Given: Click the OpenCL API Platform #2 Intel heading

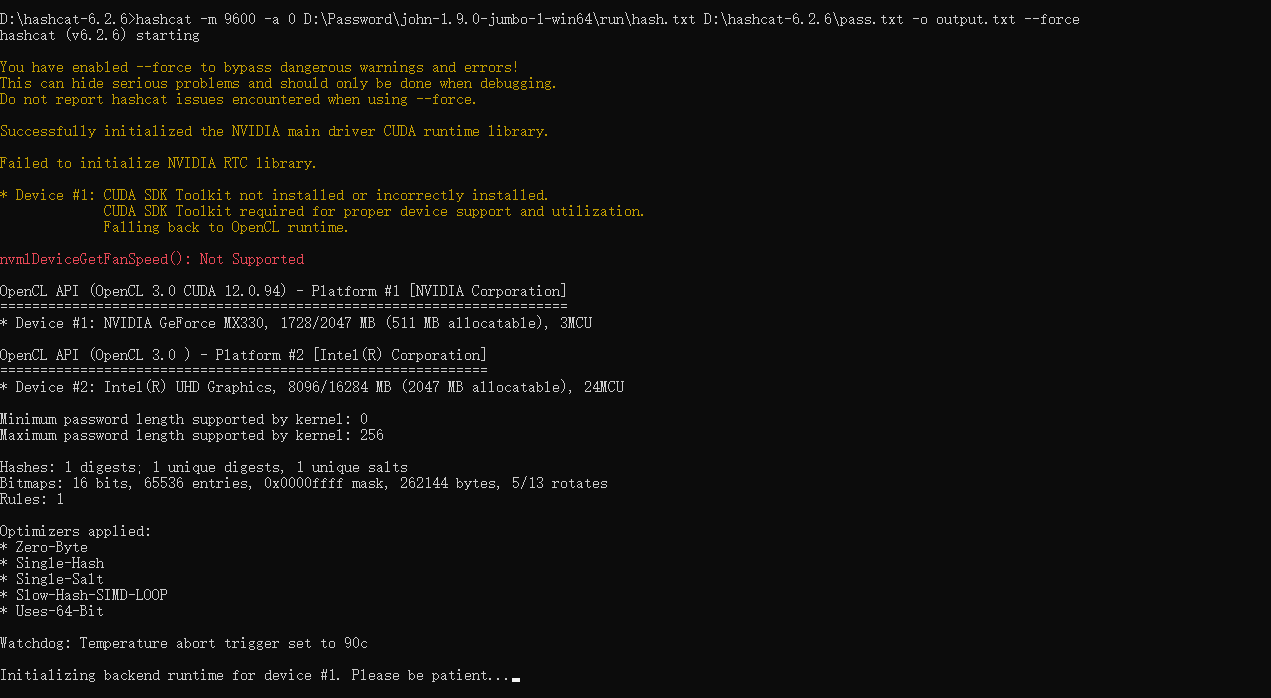Looking at the screenshot, I should coord(244,355).
